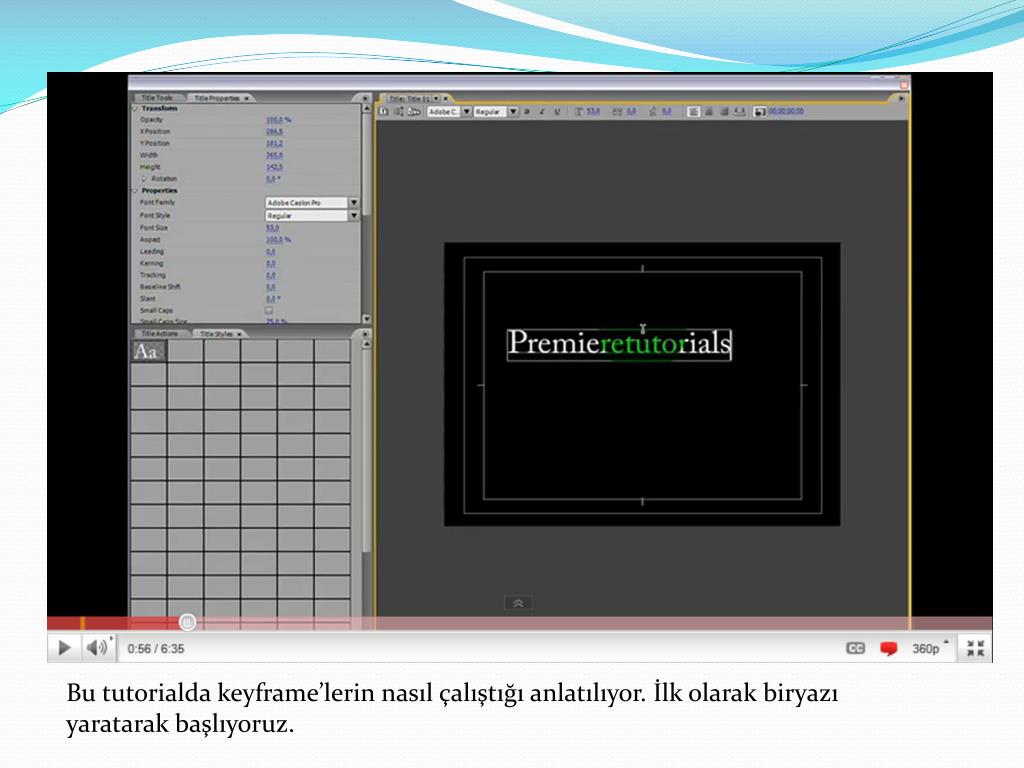Viewport: 1024px width, 768px height.
Task: Expand the Rotation property twirl
Action: [x=144, y=179]
